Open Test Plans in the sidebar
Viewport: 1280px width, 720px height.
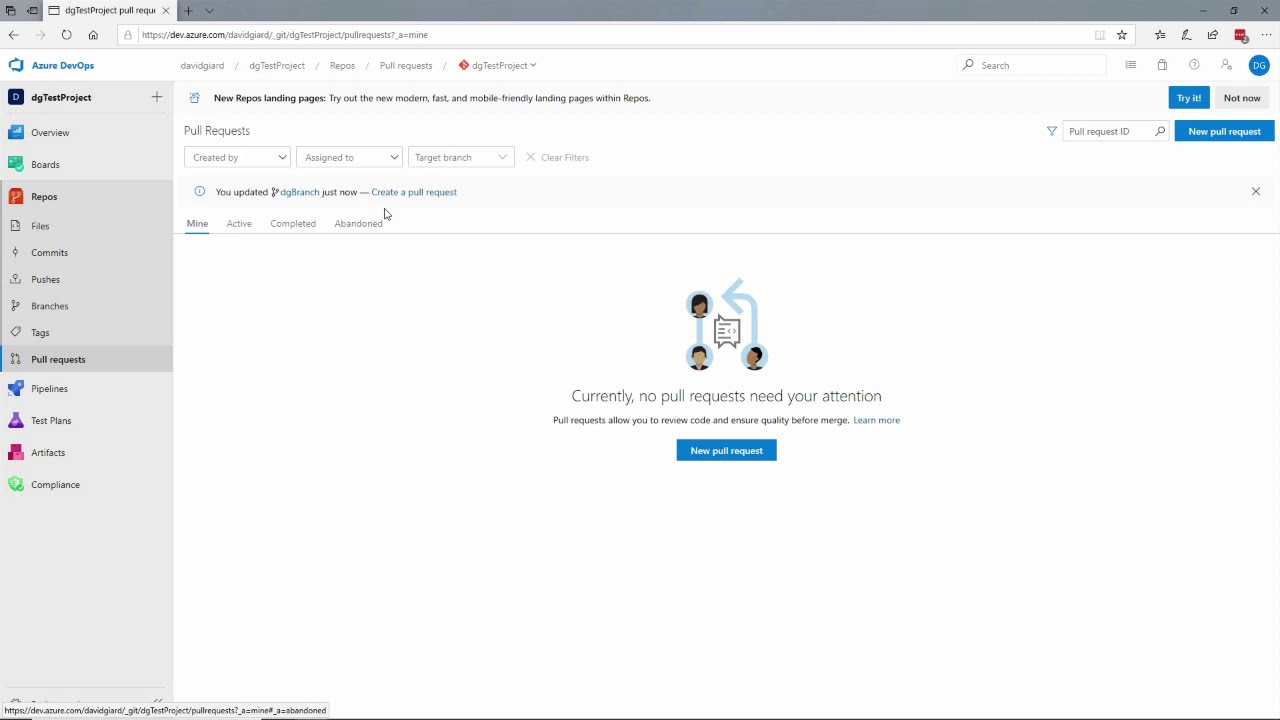coord(51,420)
